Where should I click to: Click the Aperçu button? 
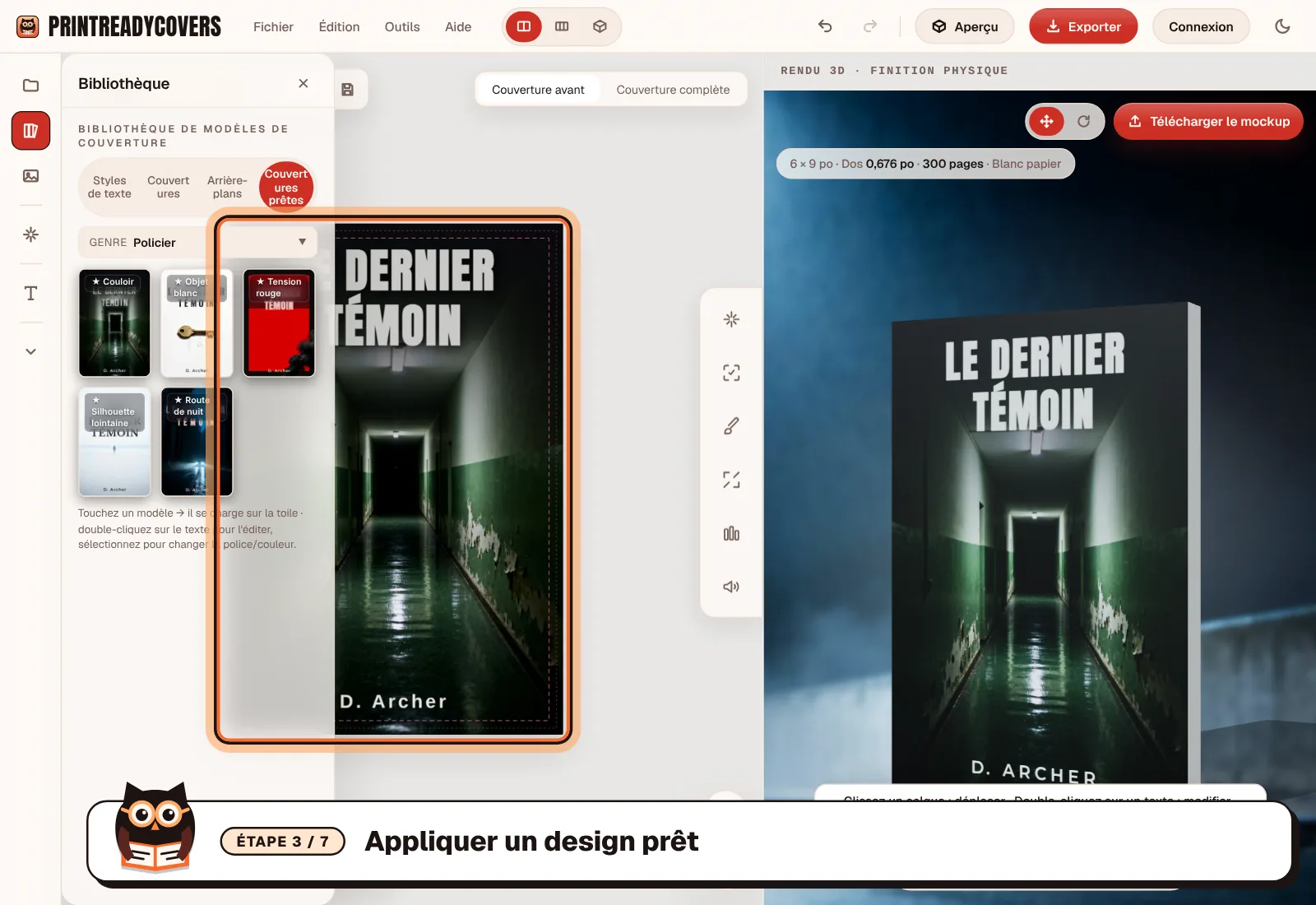coord(965,26)
